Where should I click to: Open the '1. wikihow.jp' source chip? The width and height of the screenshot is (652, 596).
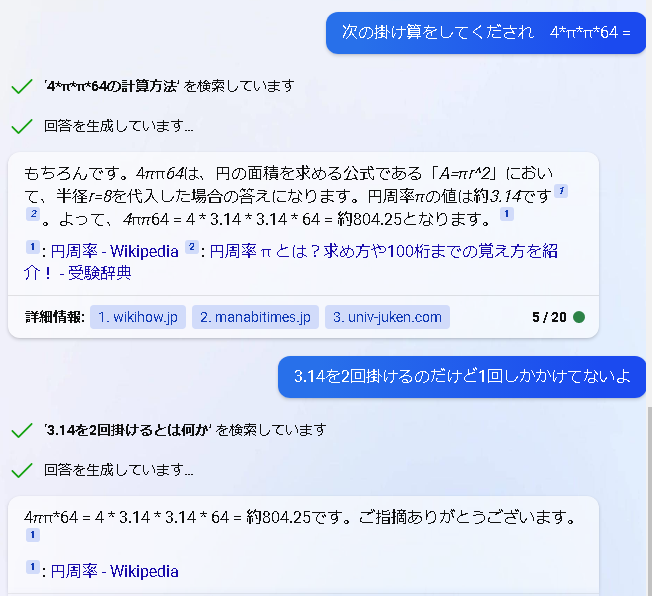pos(138,317)
